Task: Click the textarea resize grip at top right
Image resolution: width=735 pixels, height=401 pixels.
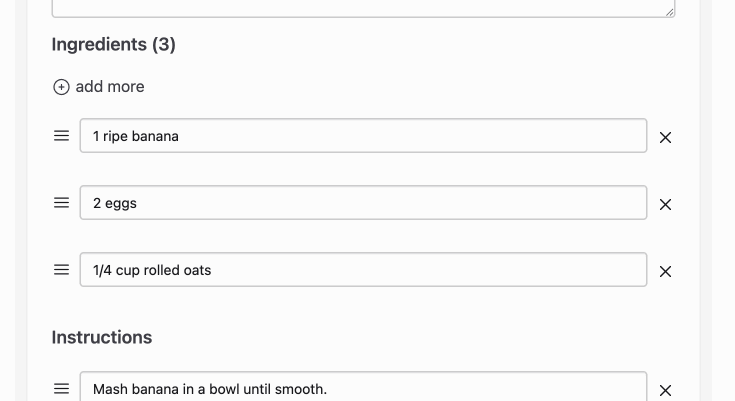Action: point(669,12)
